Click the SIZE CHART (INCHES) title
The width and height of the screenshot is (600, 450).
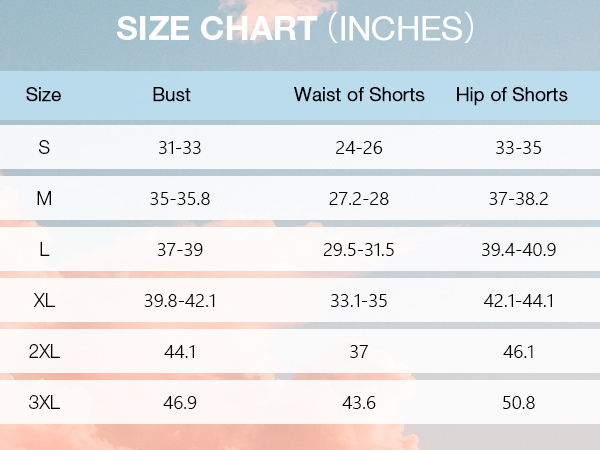[x=295, y=28]
